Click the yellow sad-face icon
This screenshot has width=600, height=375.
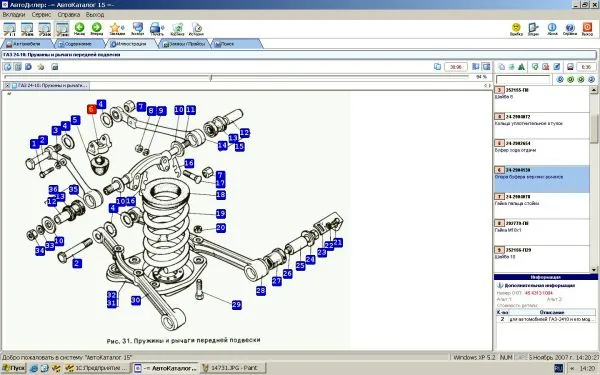[516, 28]
